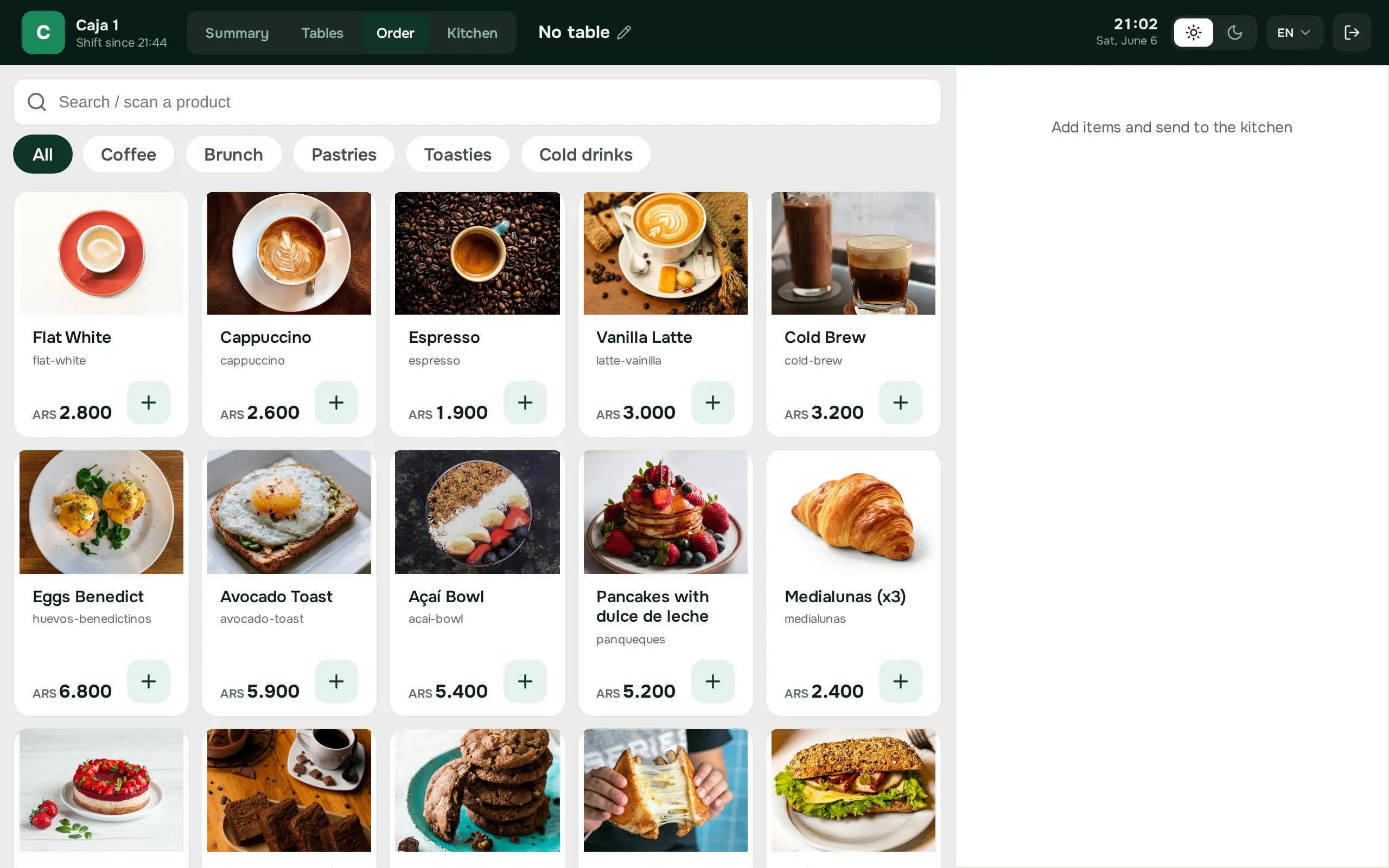Add Vanilla Latte via plus button
Viewport: 1389px width, 868px height.
[x=712, y=403]
